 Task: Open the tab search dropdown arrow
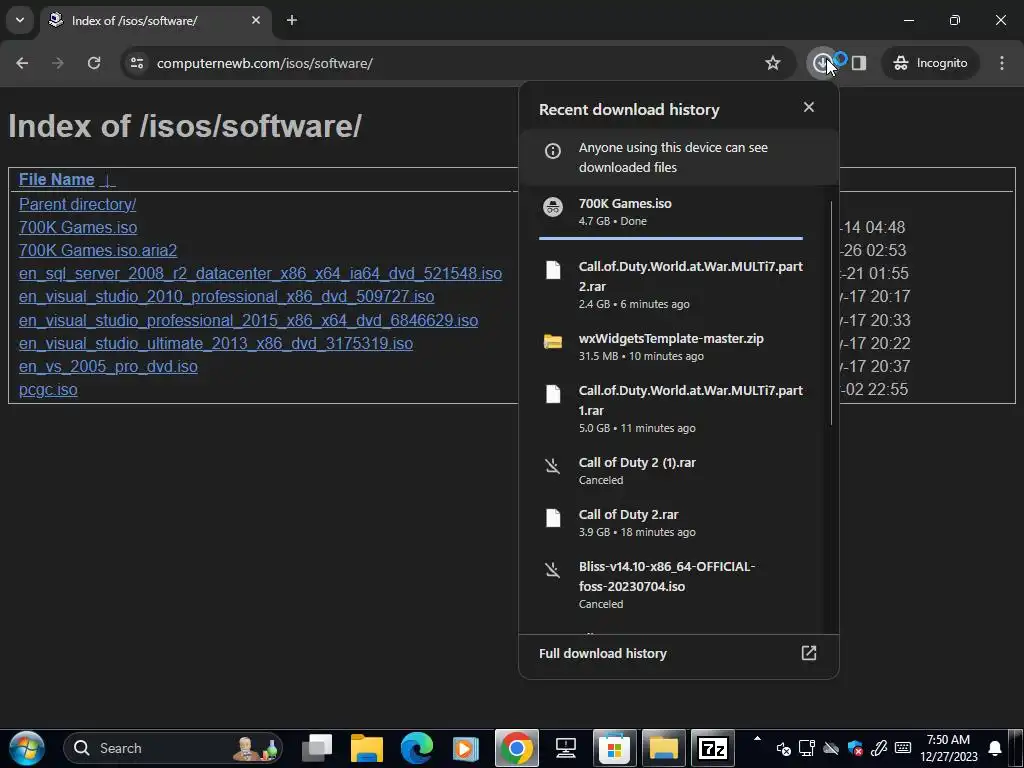click(20, 20)
